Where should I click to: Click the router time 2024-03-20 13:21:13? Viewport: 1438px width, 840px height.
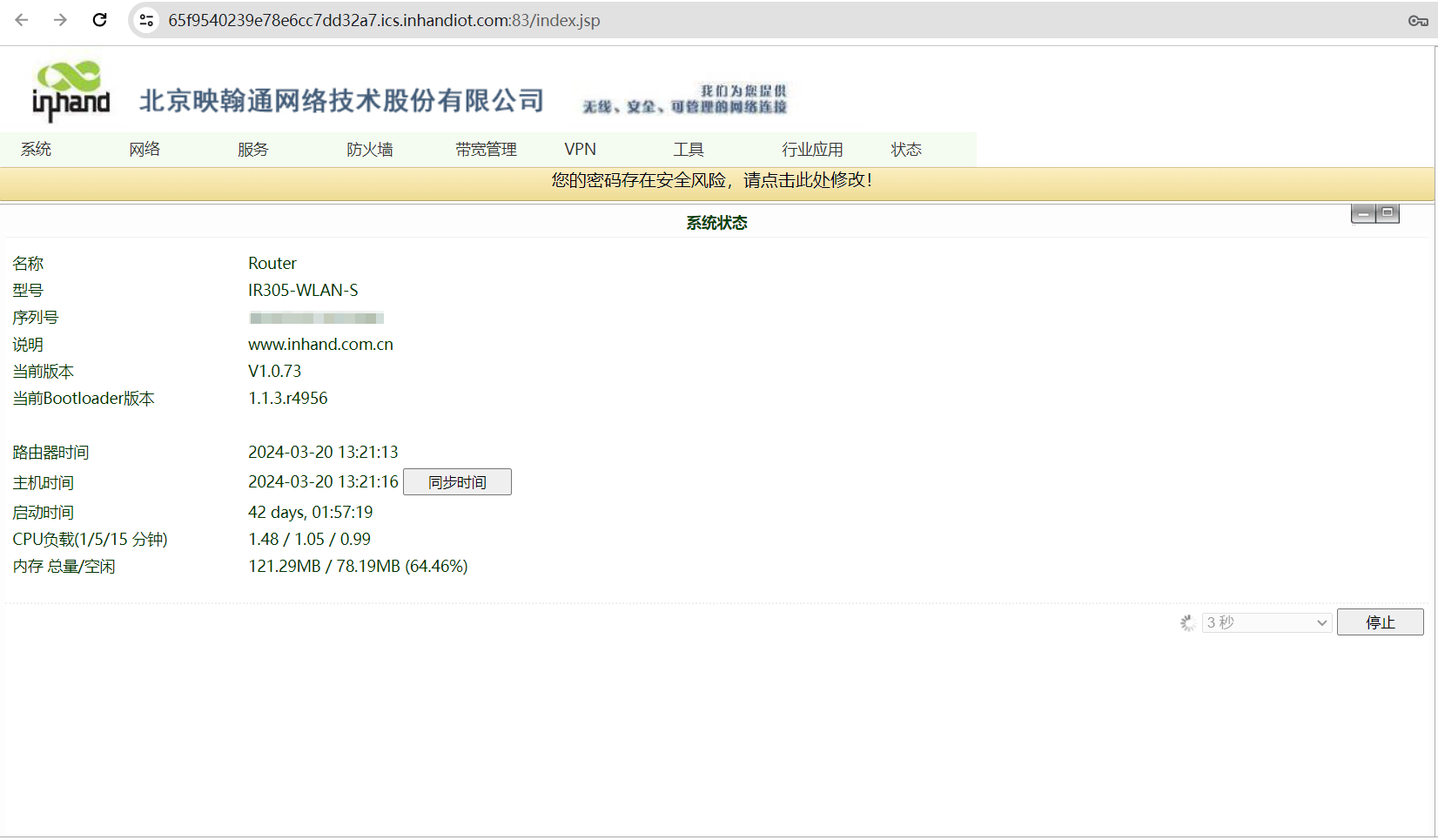pos(323,453)
